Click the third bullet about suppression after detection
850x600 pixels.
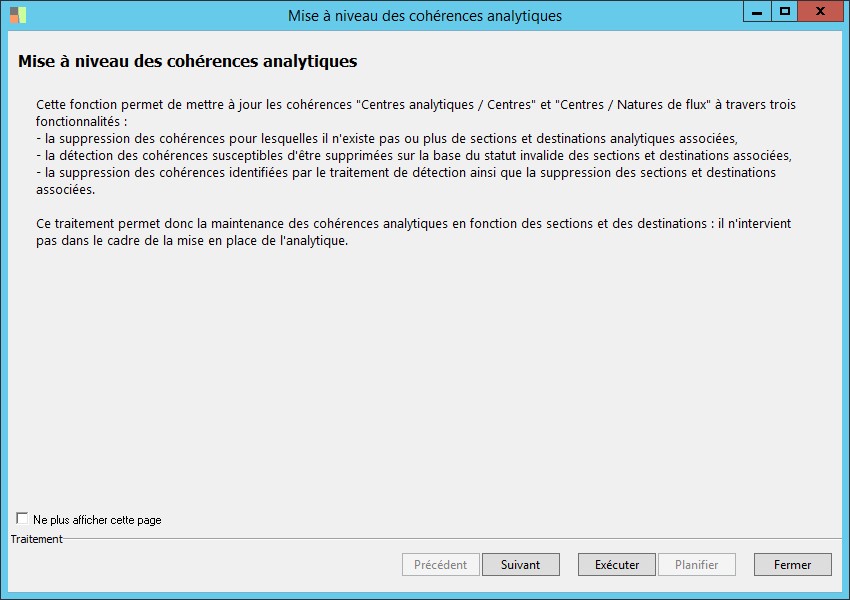coord(405,173)
